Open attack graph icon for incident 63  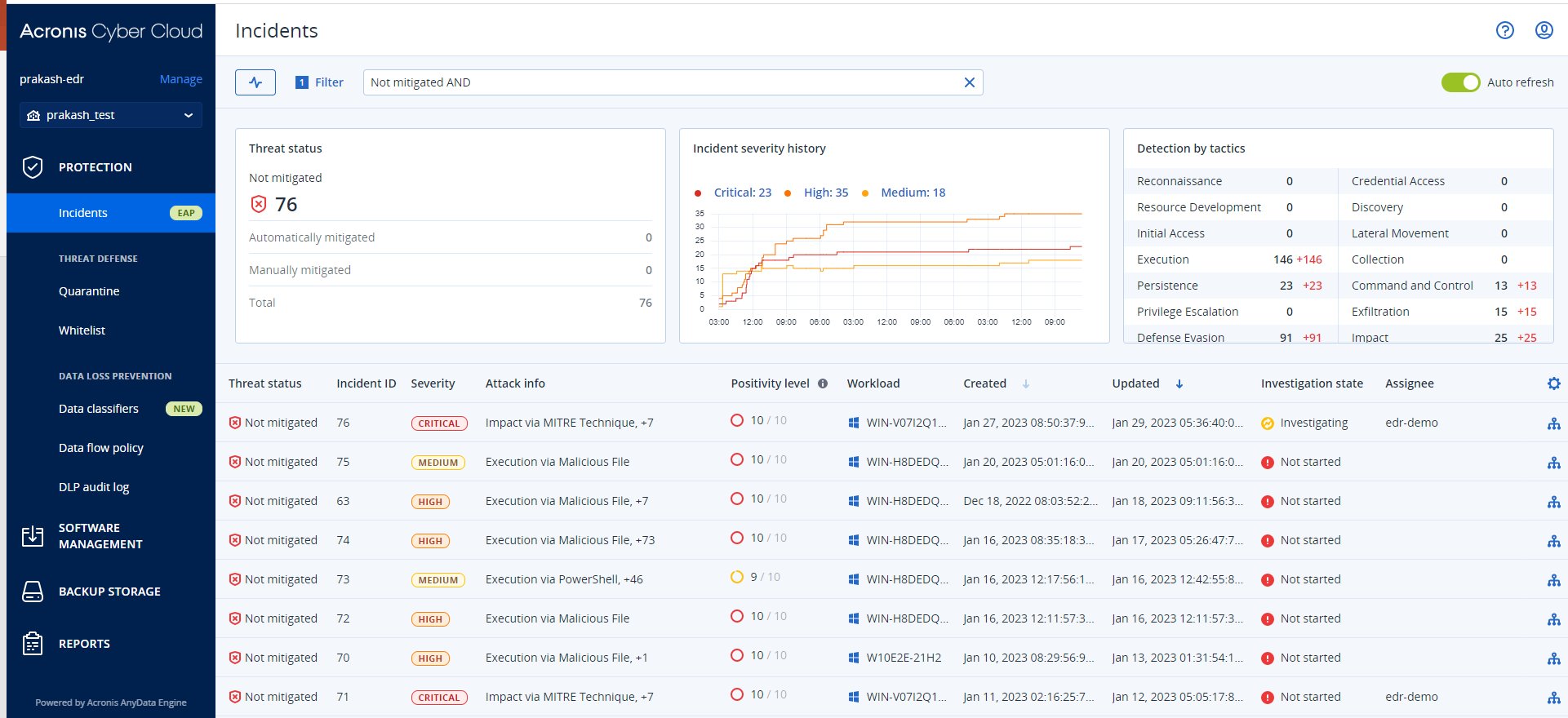[1553, 502]
